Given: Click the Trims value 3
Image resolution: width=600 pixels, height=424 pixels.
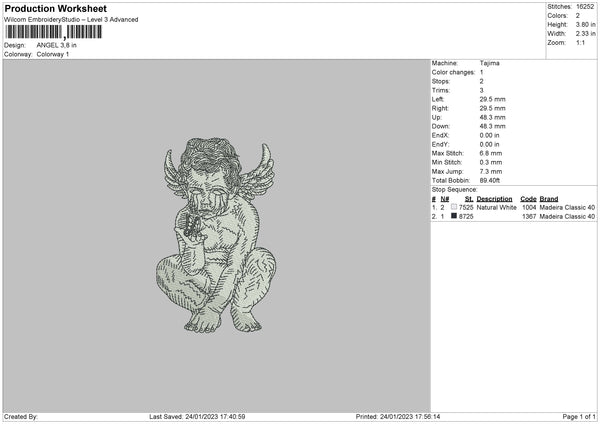Looking at the screenshot, I should tap(481, 90).
